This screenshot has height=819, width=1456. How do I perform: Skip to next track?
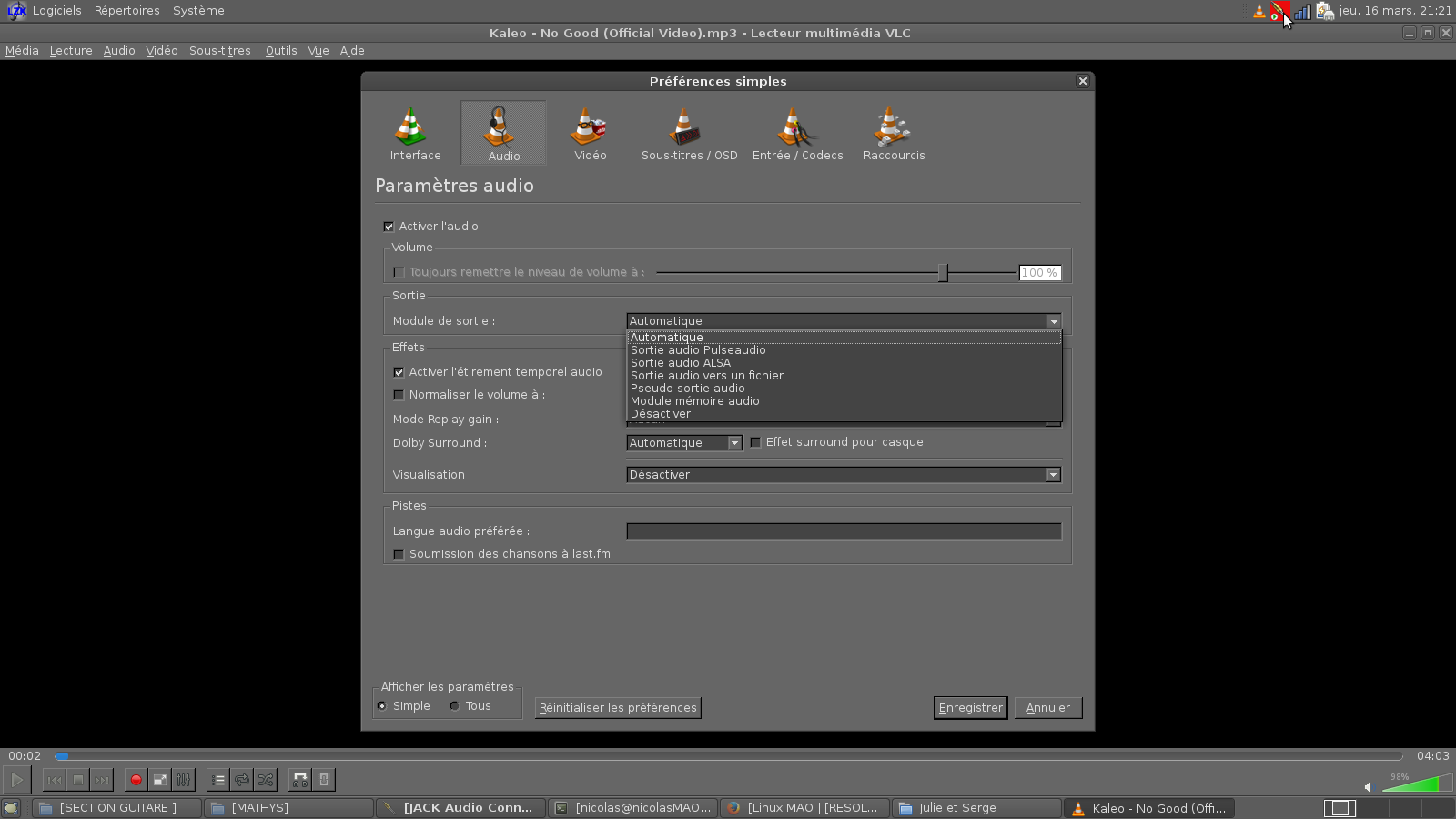pos(102,780)
